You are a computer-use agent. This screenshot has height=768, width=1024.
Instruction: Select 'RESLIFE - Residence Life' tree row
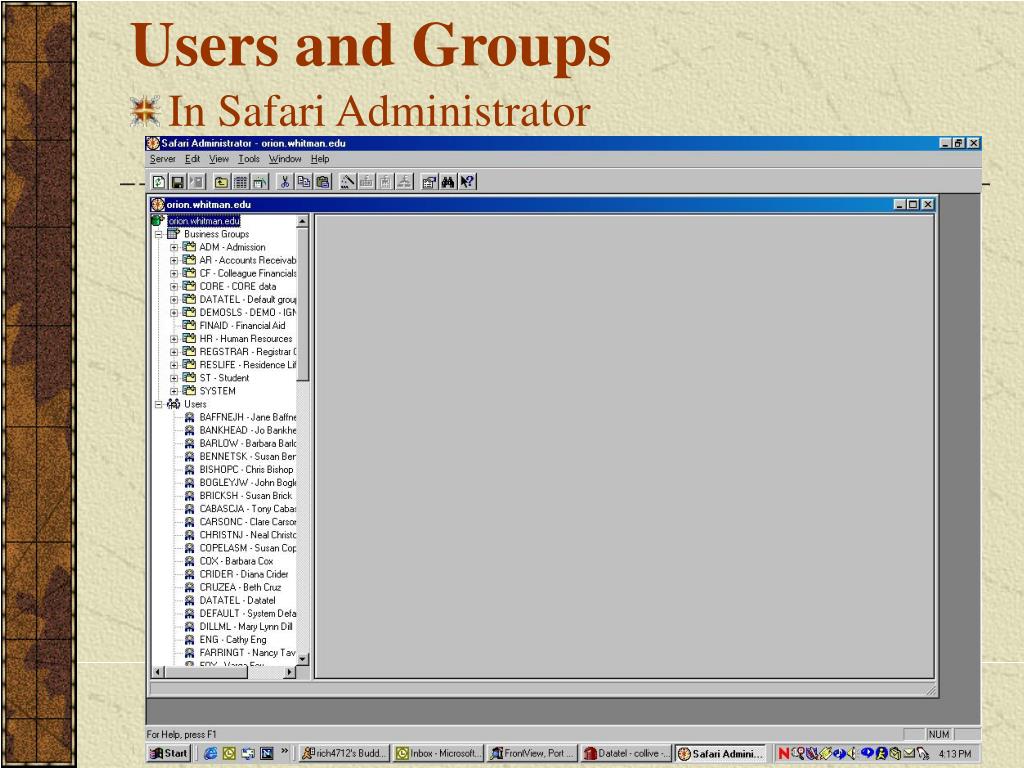[x=248, y=364]
